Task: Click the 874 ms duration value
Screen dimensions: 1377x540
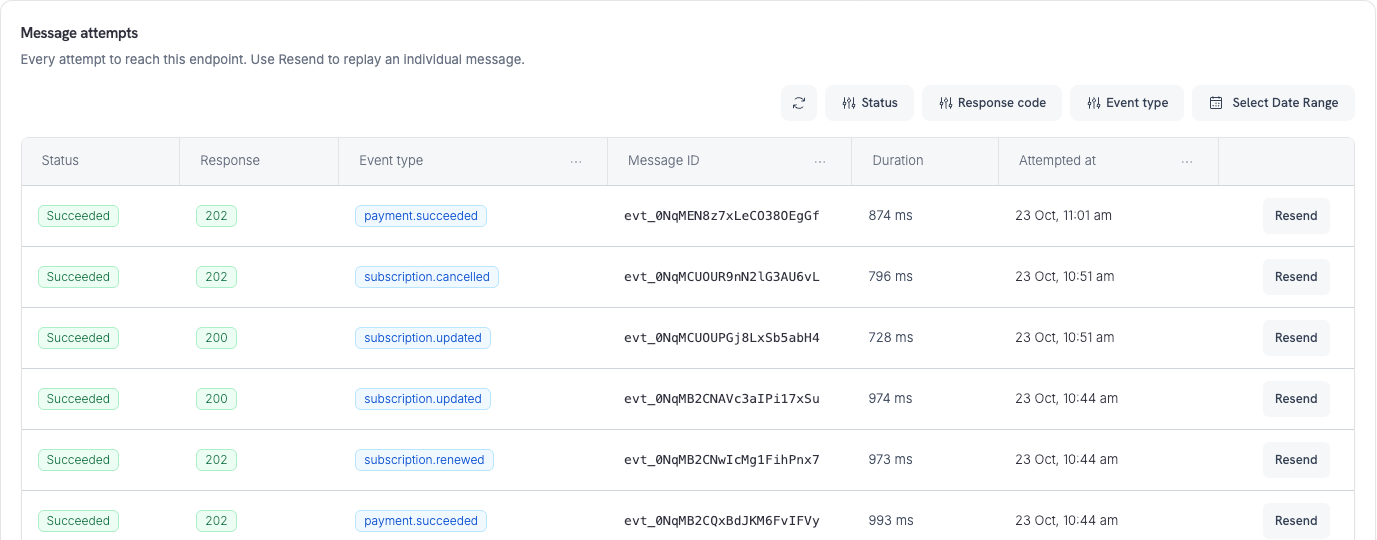Action: (x=890, y=216)
